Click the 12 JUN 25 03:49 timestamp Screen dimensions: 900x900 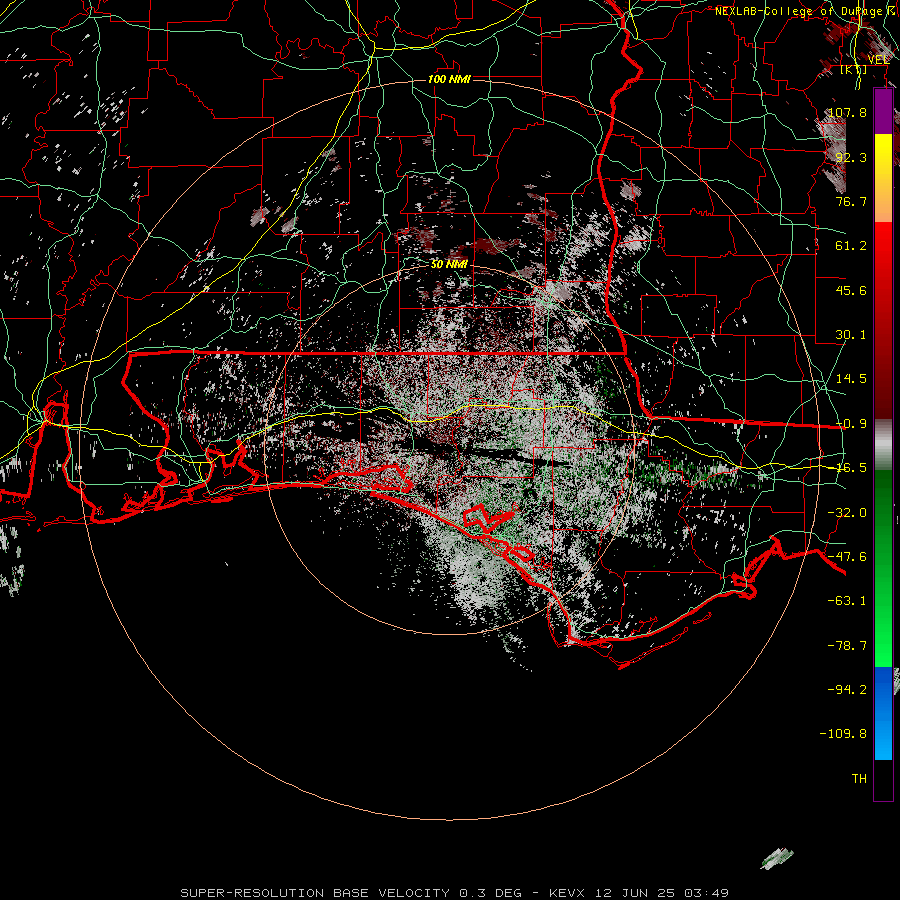pyautogui.click(x=662, y=893)
